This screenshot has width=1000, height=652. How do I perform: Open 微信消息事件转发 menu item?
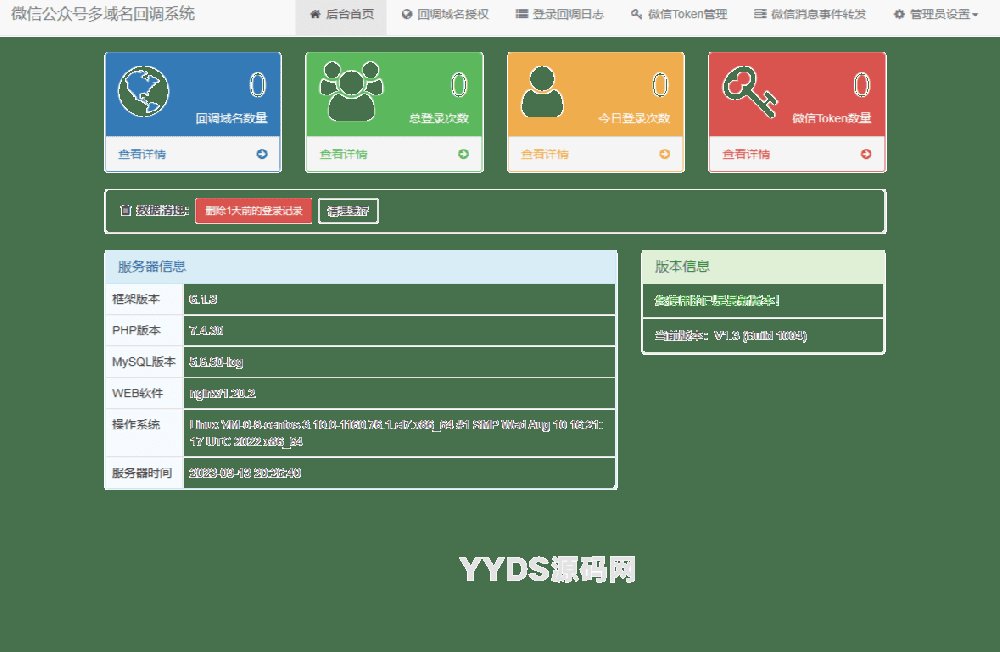[810, 14]
